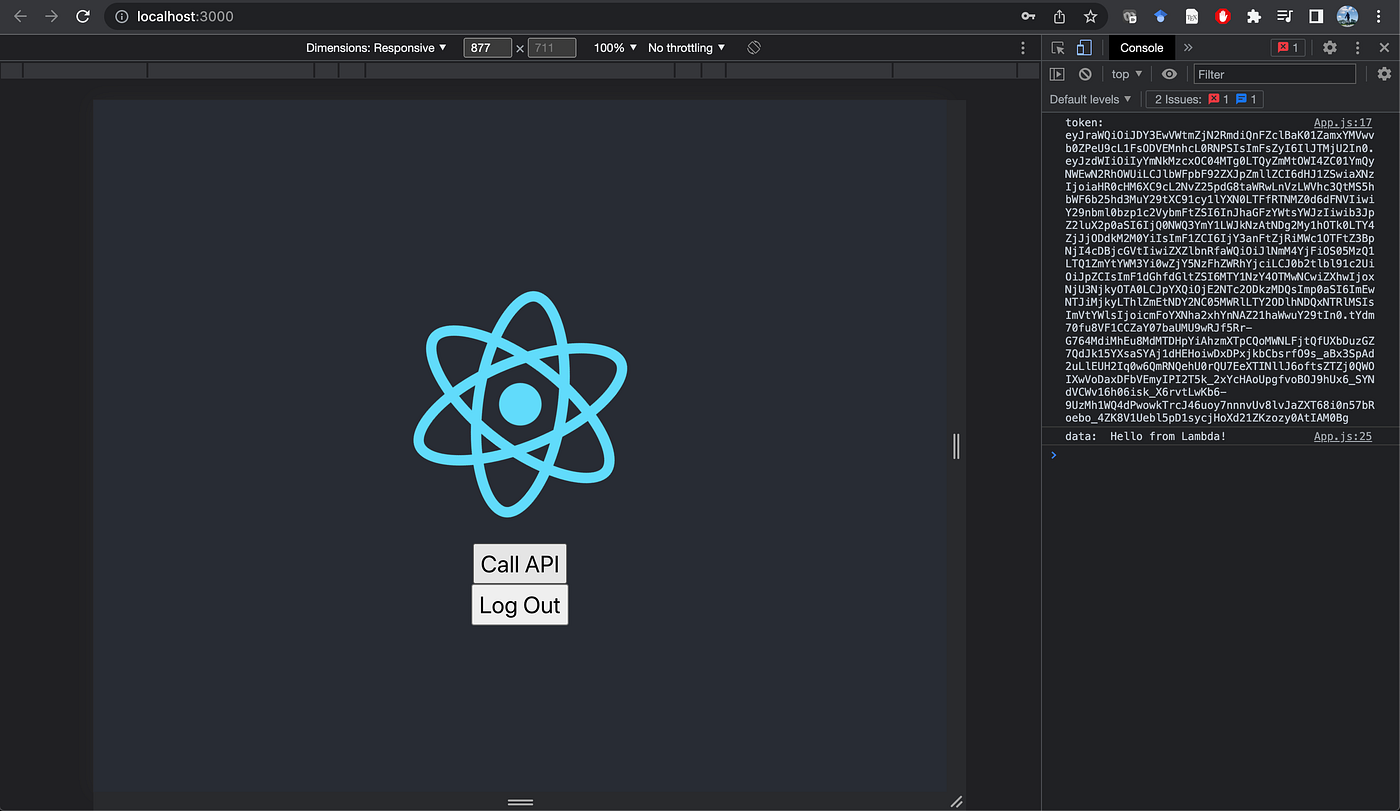1400x811 pixels.
Task: Show more DevTools tabs
Action: 1188,48
